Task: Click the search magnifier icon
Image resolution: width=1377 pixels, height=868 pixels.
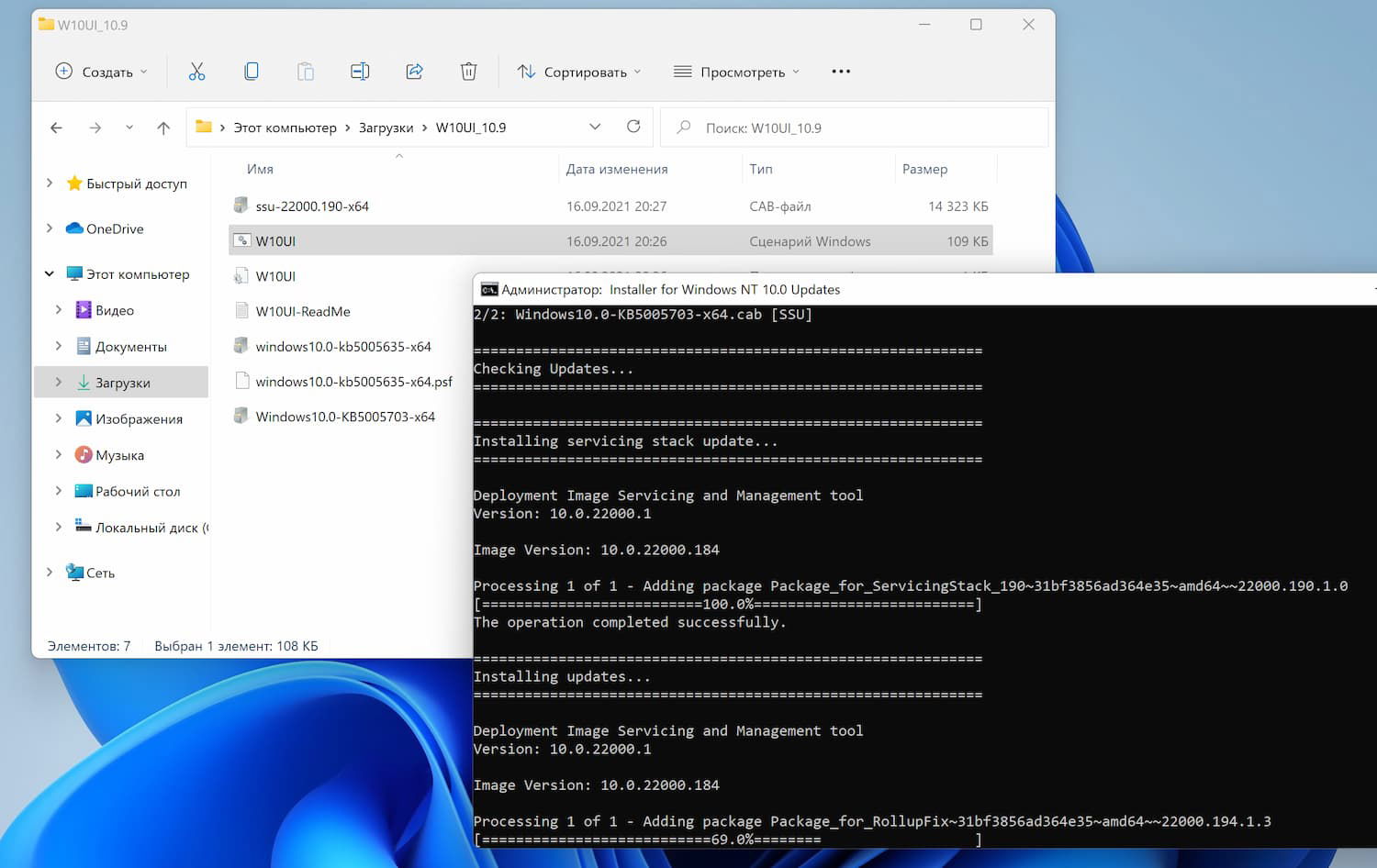Action: 683,128
